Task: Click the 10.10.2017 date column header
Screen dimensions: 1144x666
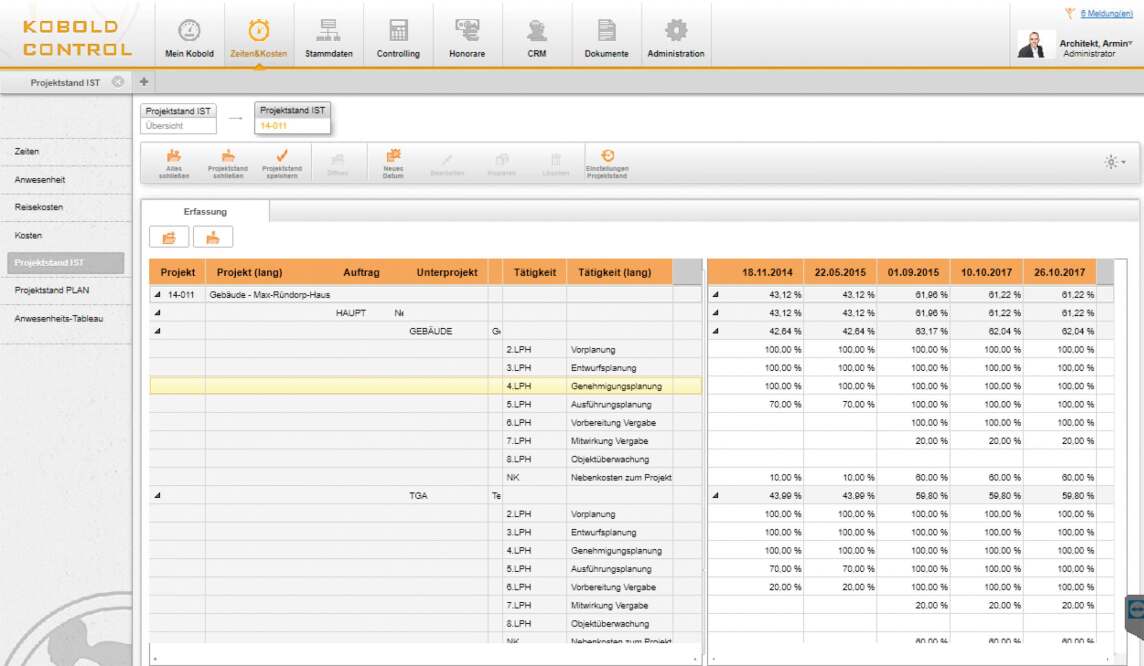Action: tap(986, 272)
